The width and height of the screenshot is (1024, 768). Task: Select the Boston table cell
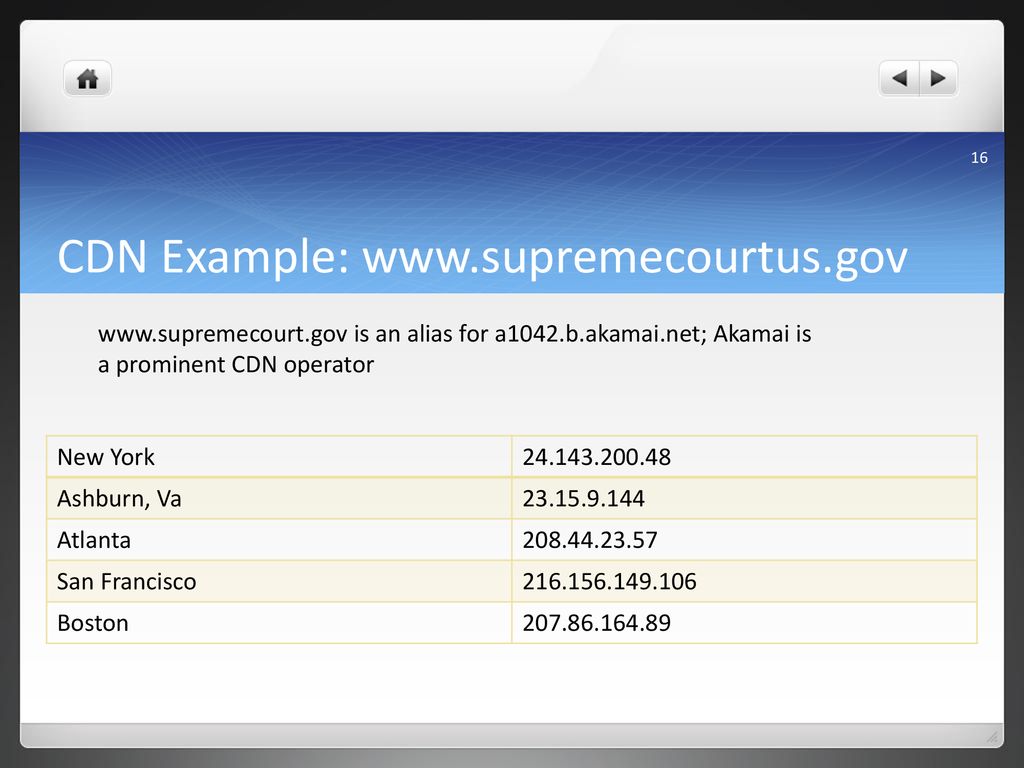click(x=279, y=622)
